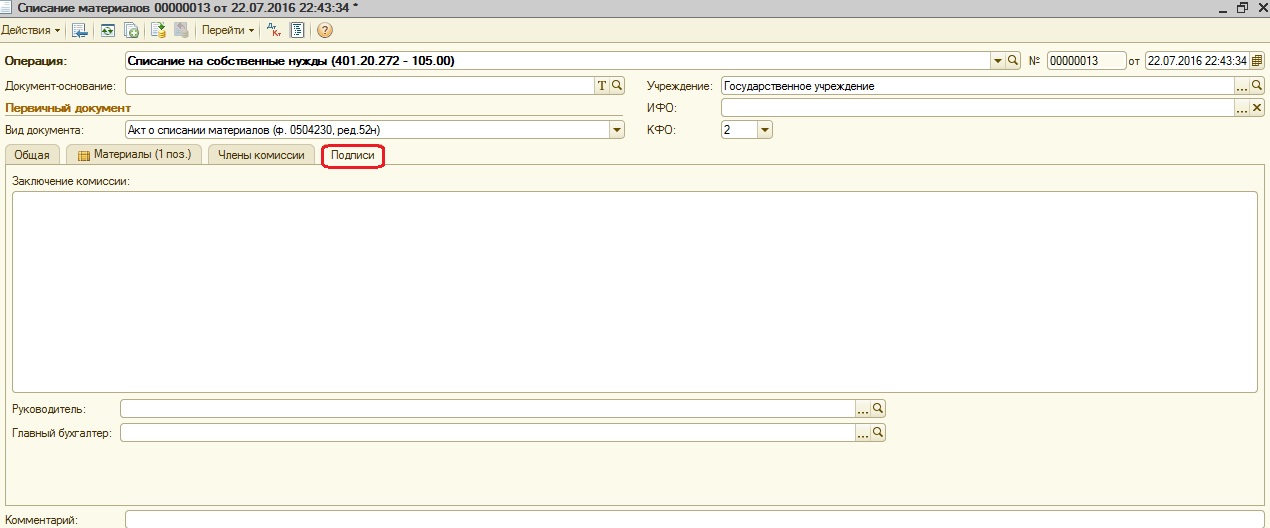Click in the Заключение комиссии text area
This screenshot has width=1270, height=528.
click(634, 292)
